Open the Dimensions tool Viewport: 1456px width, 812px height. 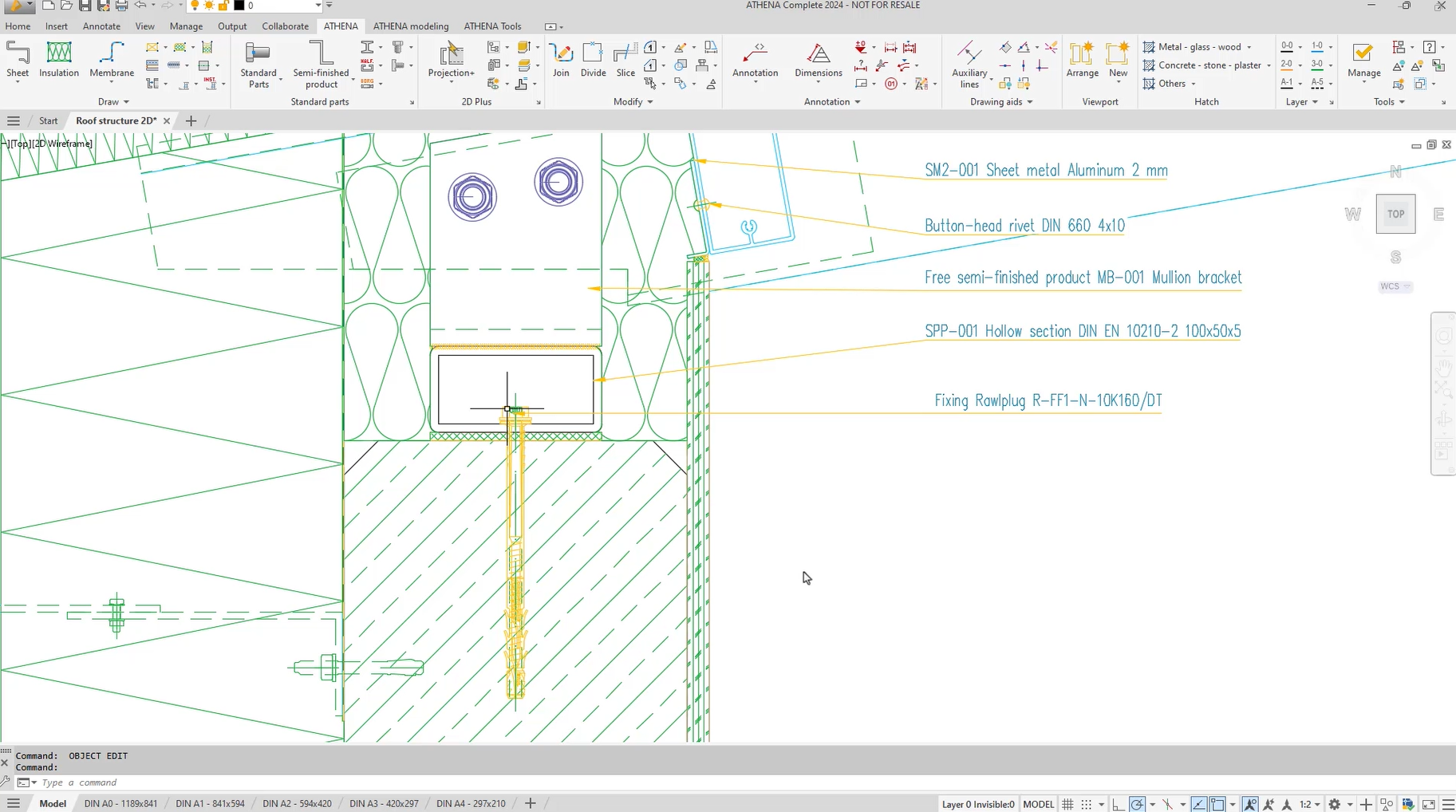[x=818, y=61]
